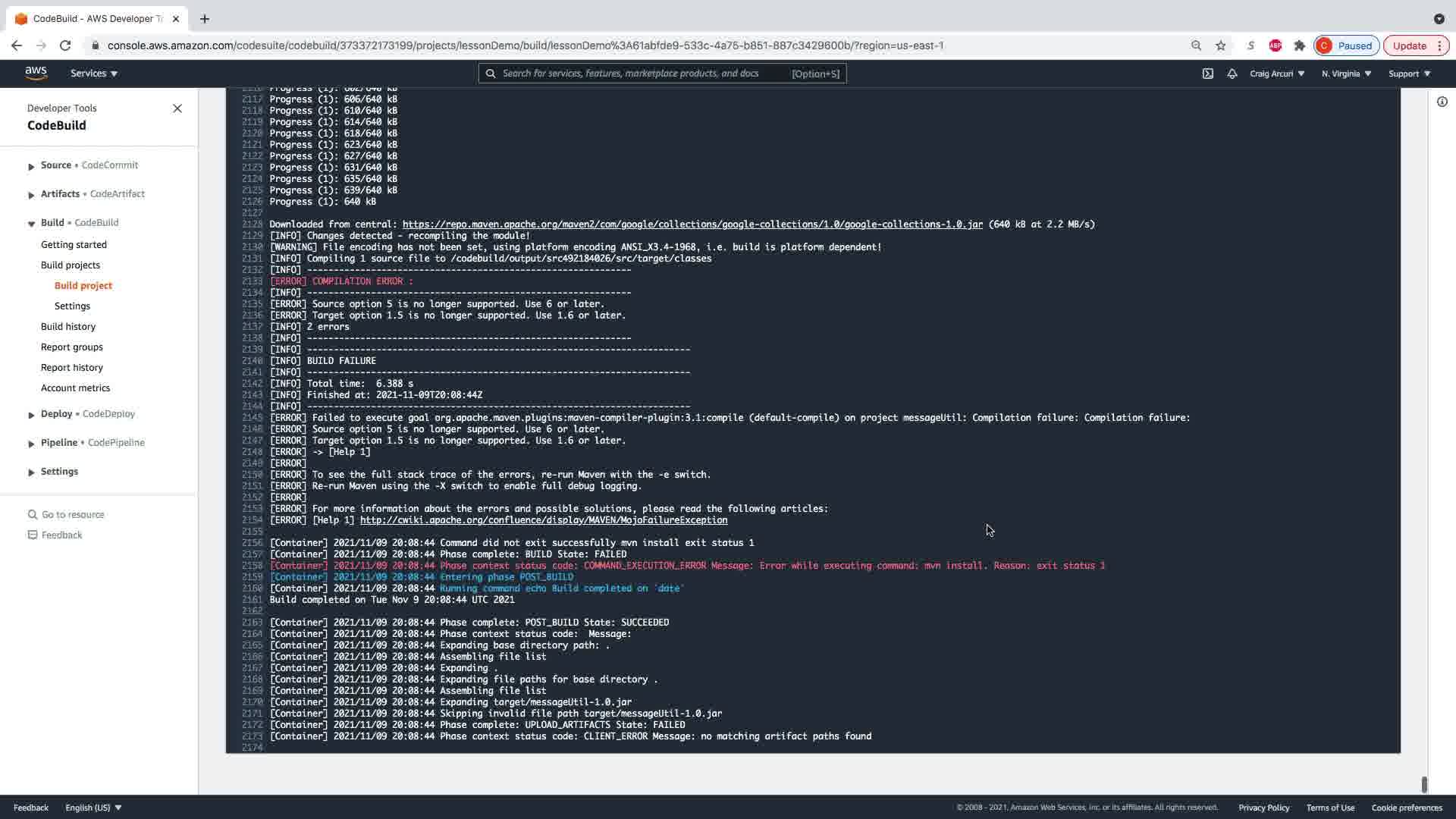The image size is (1456, 819).
Task: Open the Services dropdown menu
Action: coord(94,74)
